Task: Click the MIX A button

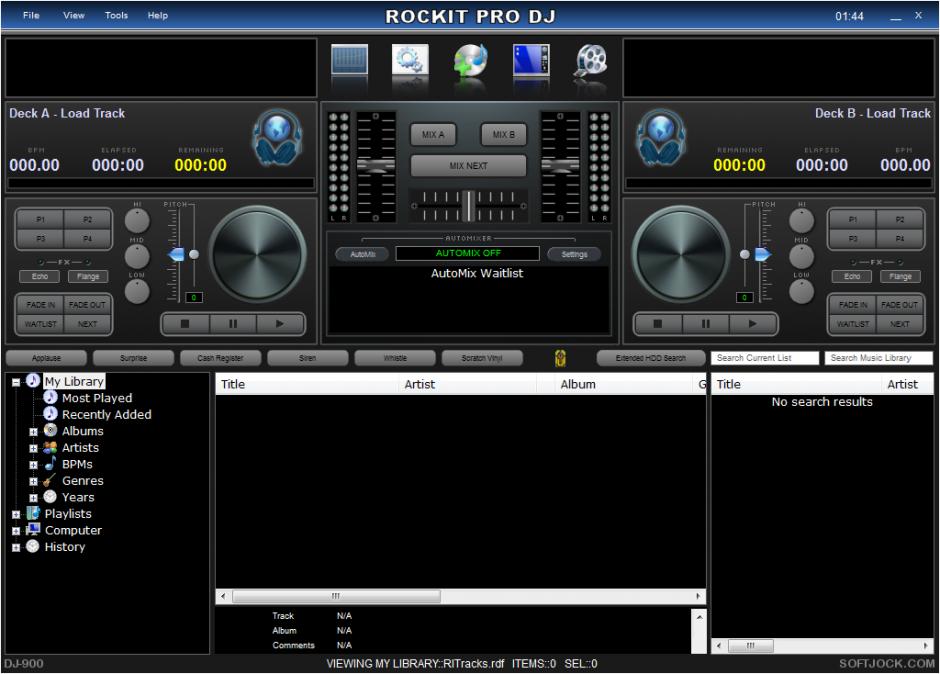Action: click(x=433, y=134)
